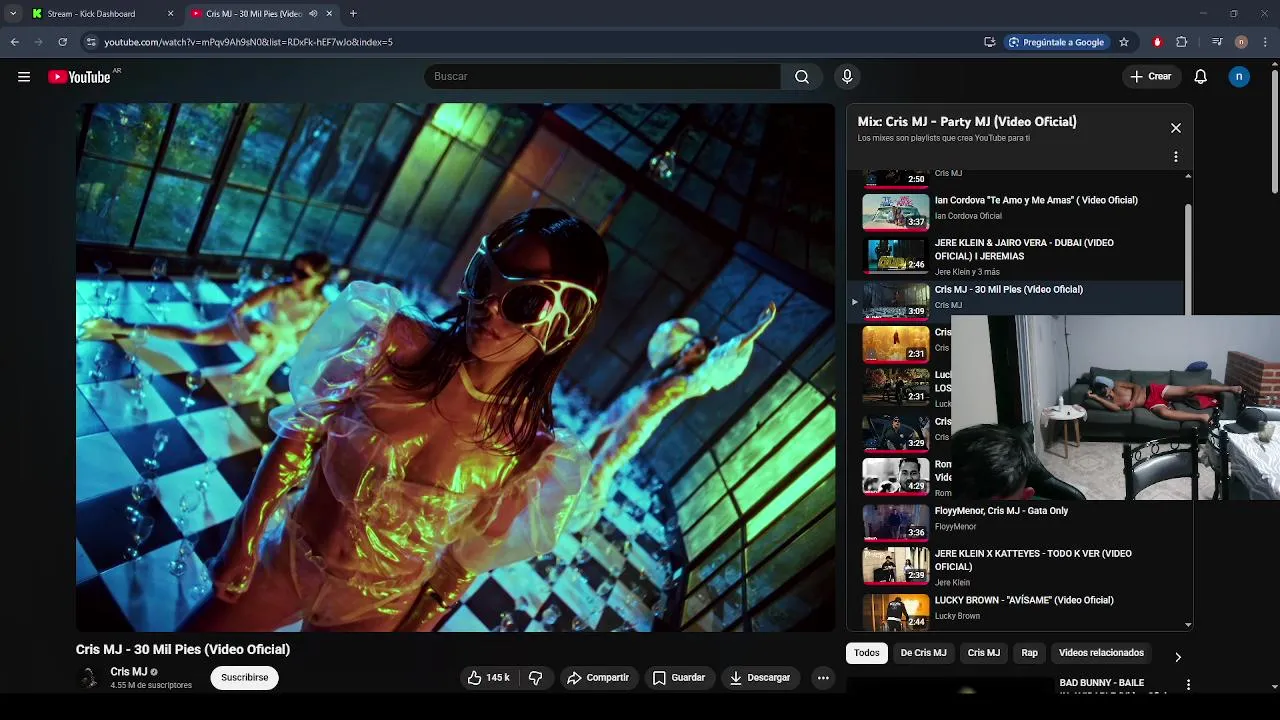Click the Crear button
This screenshot has width=1280, height=720.
pos(1150,77)
